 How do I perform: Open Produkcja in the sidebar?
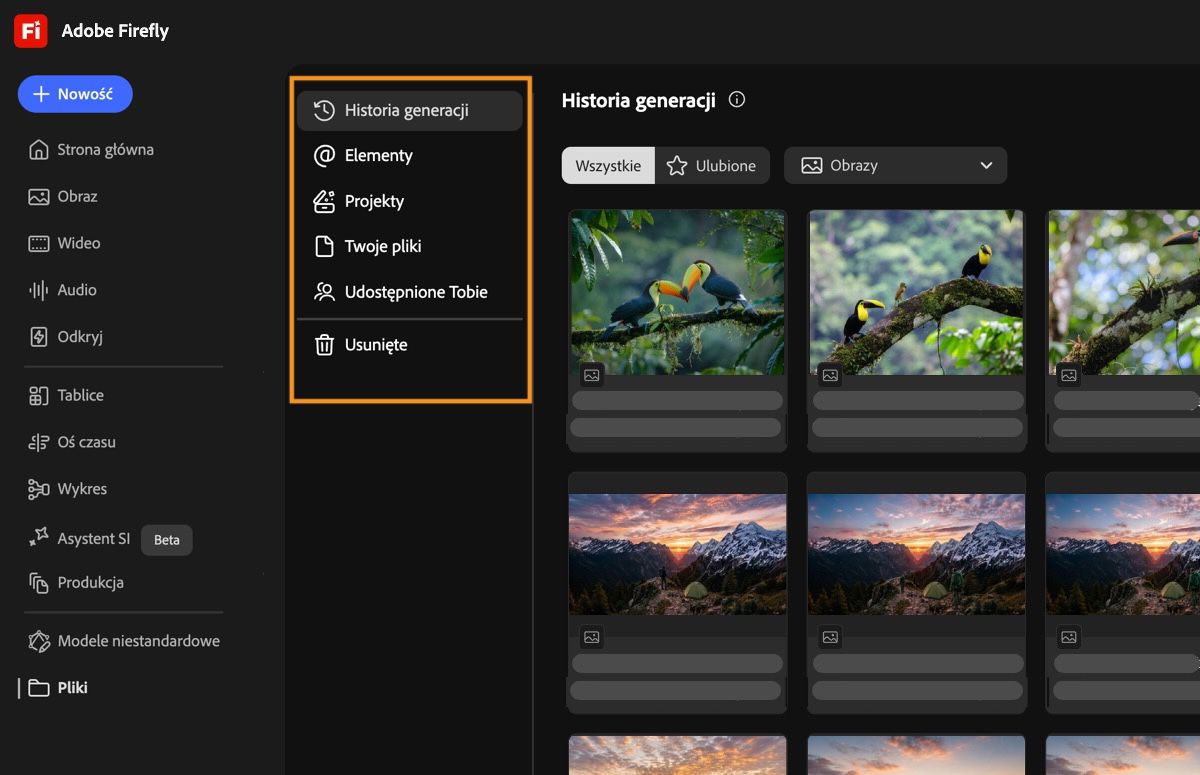point(78,583)
